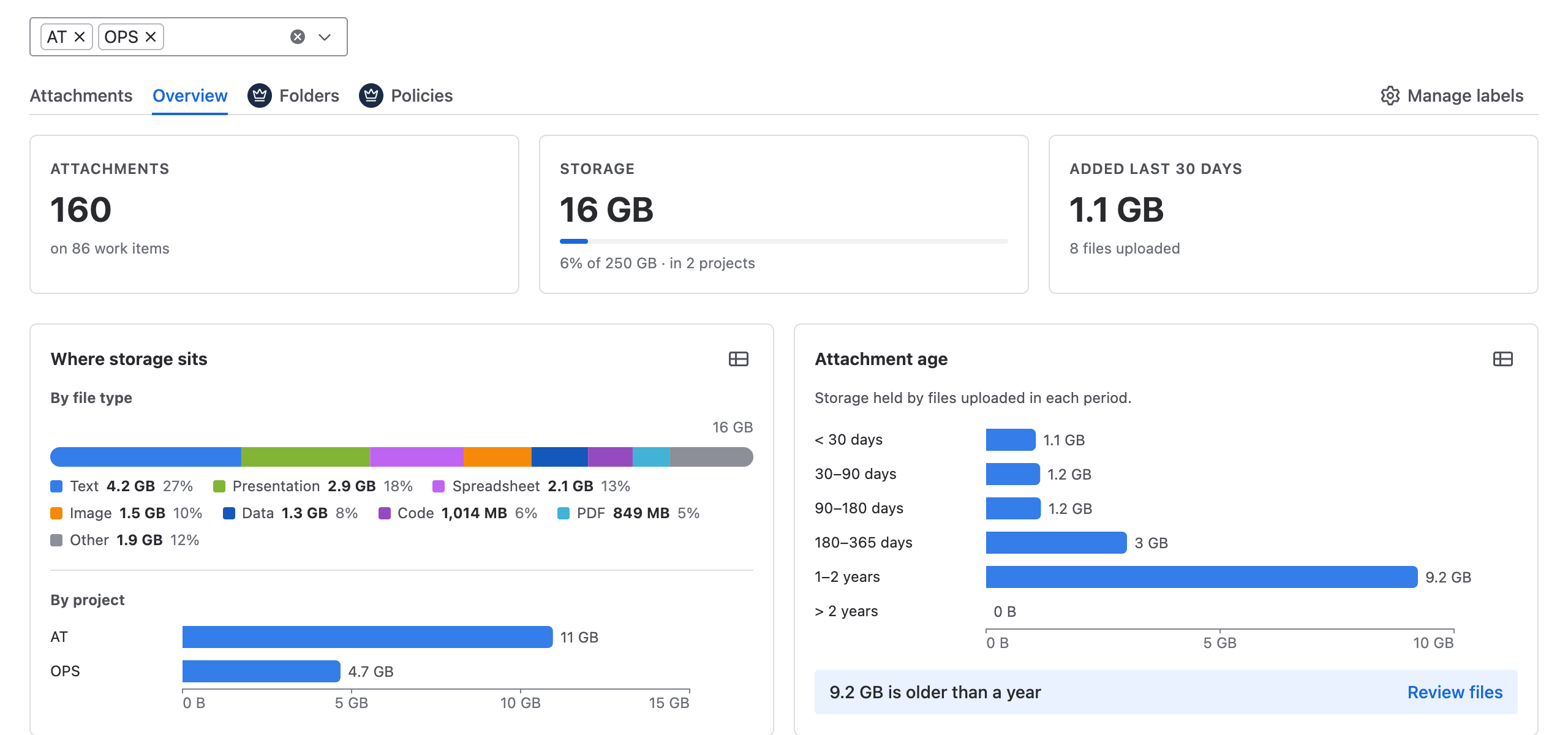Select the Overview tab
The height and width of the screenshot is (735, 1568).
190,96
